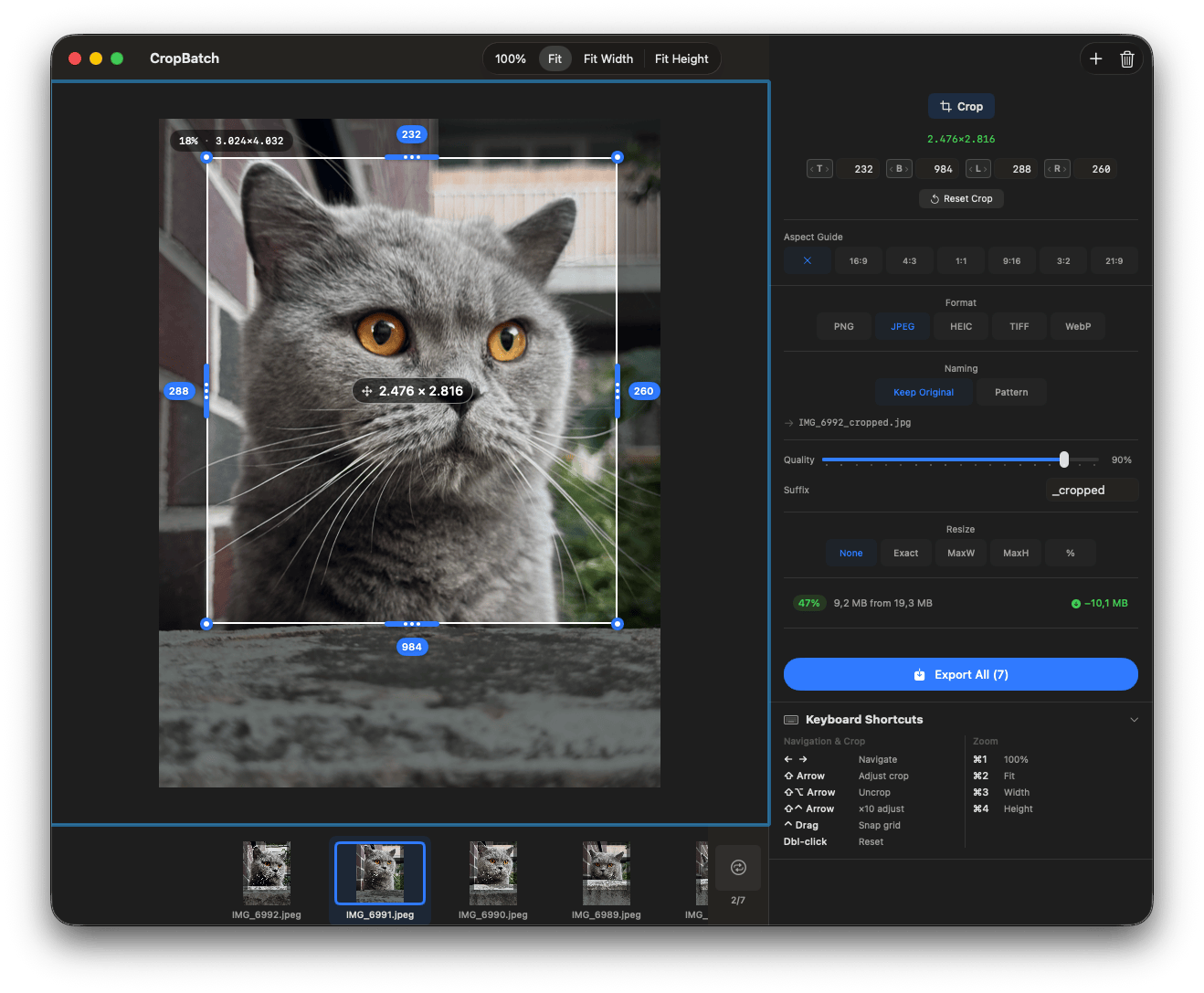Select the 9:16 aspect guide
The height and width of the screenshot is (993, 1204).
[x=1012, y=260]
